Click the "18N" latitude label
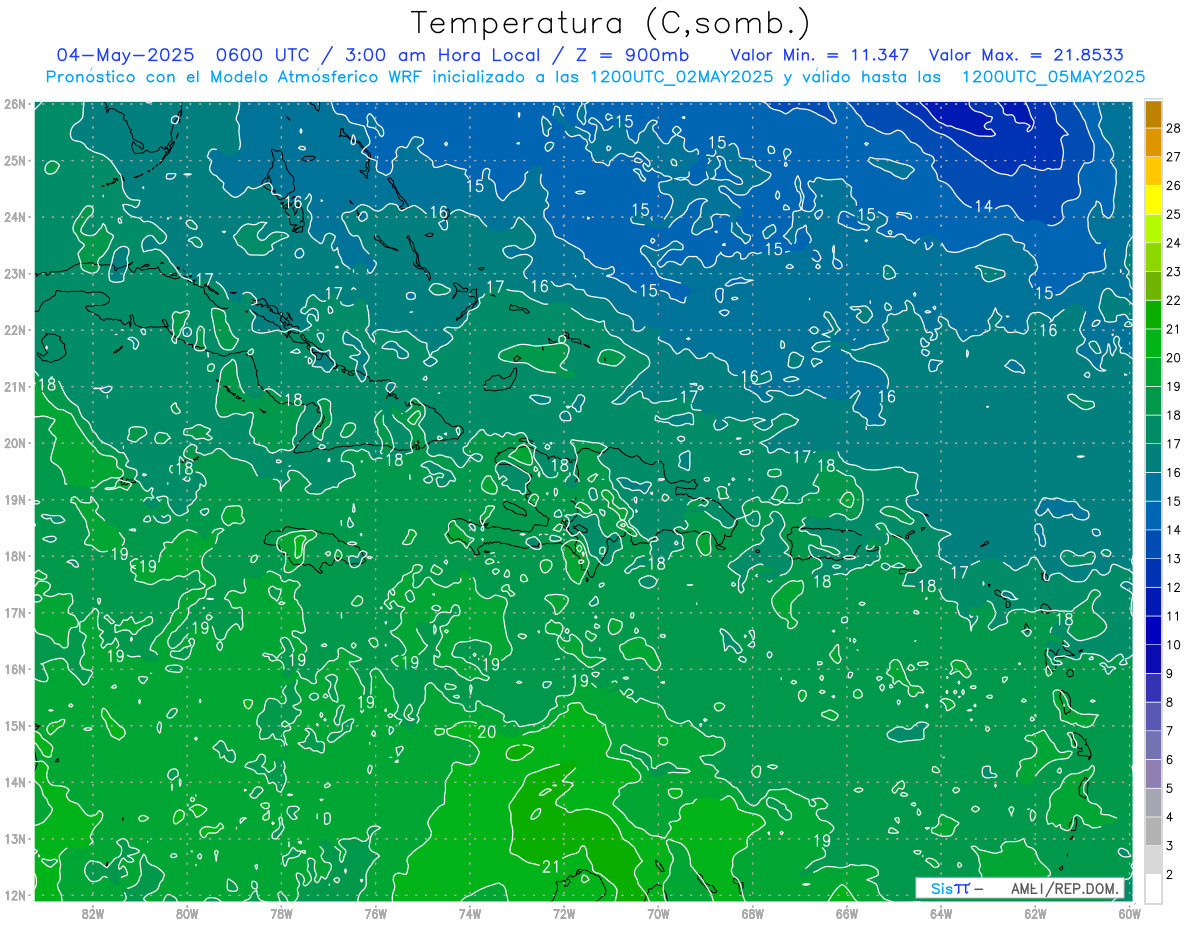 pos(14,555)
